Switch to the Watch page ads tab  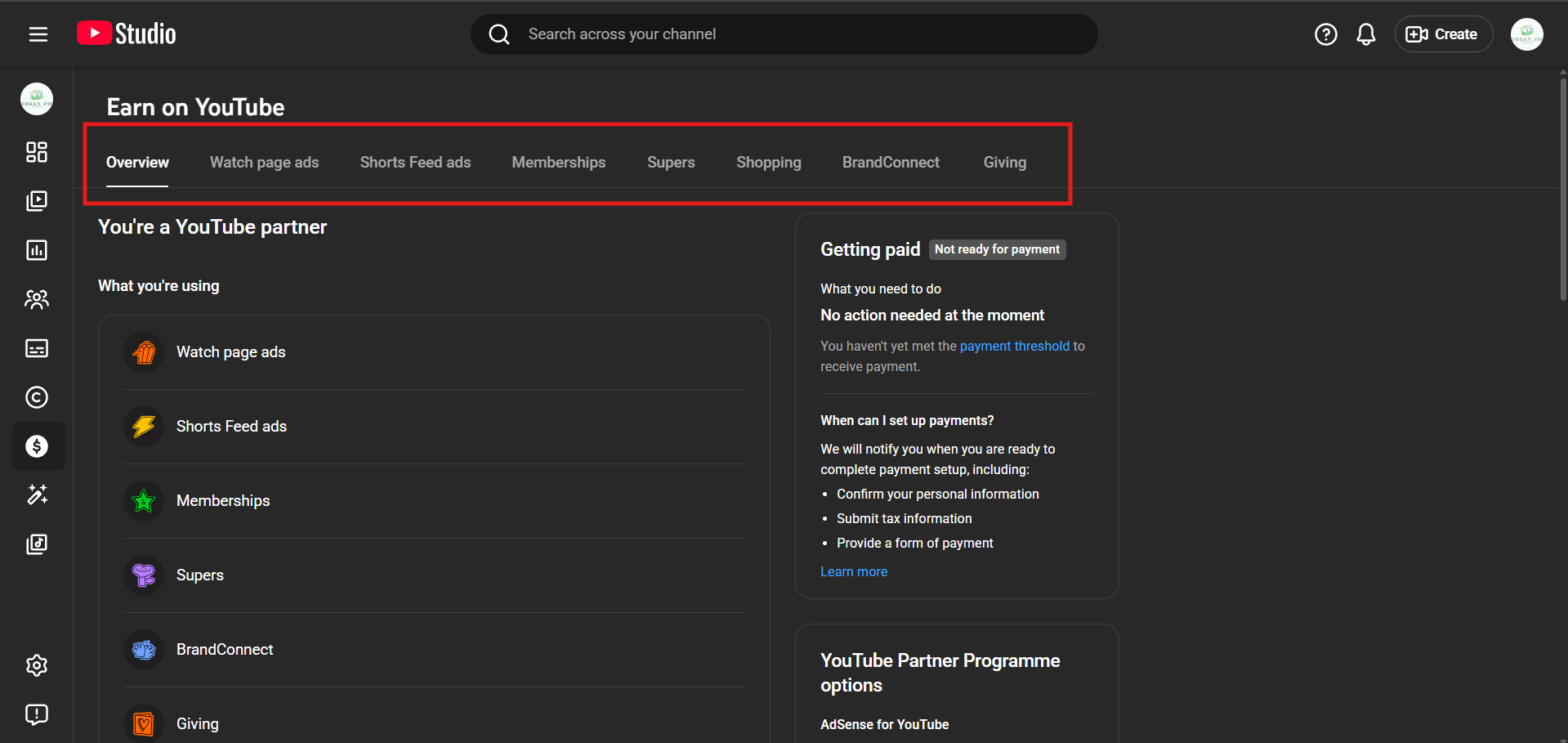(x=264, y=163)
